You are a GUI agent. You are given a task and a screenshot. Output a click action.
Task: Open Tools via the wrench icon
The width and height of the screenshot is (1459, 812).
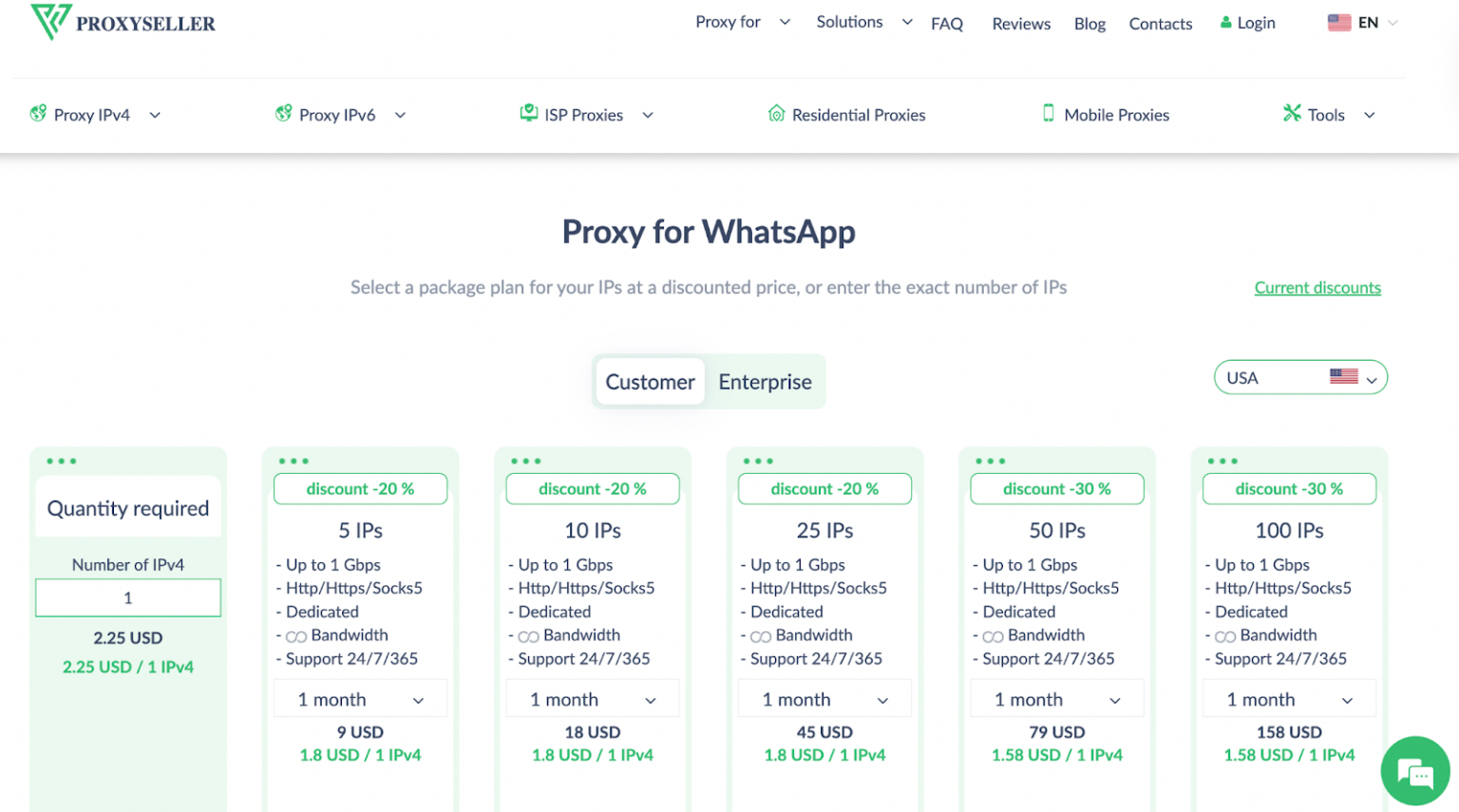pos(1292,113)
